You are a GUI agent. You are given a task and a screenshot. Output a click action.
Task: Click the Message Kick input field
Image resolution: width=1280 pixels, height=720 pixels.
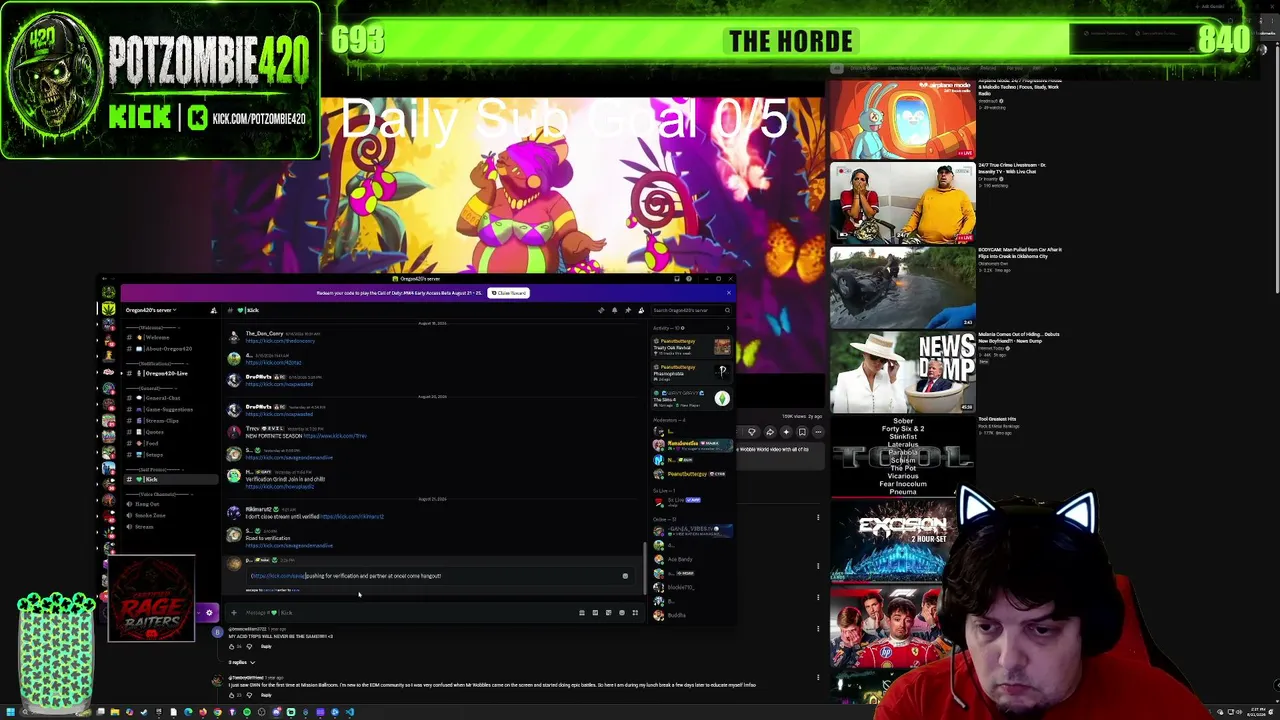[x=405, y=612]
